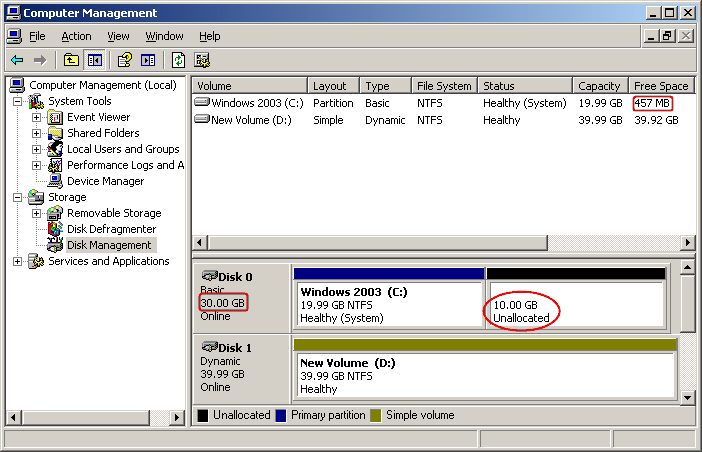Click the 39.92 GB free space cell
Image resolution: width=702 pixels, height=452 pixels.
coord(656,120)
